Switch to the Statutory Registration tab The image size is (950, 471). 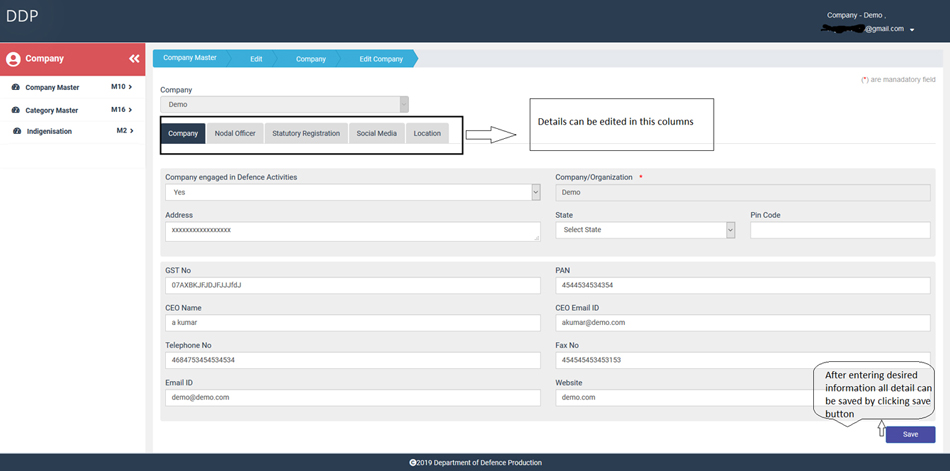tap(306, 133)
